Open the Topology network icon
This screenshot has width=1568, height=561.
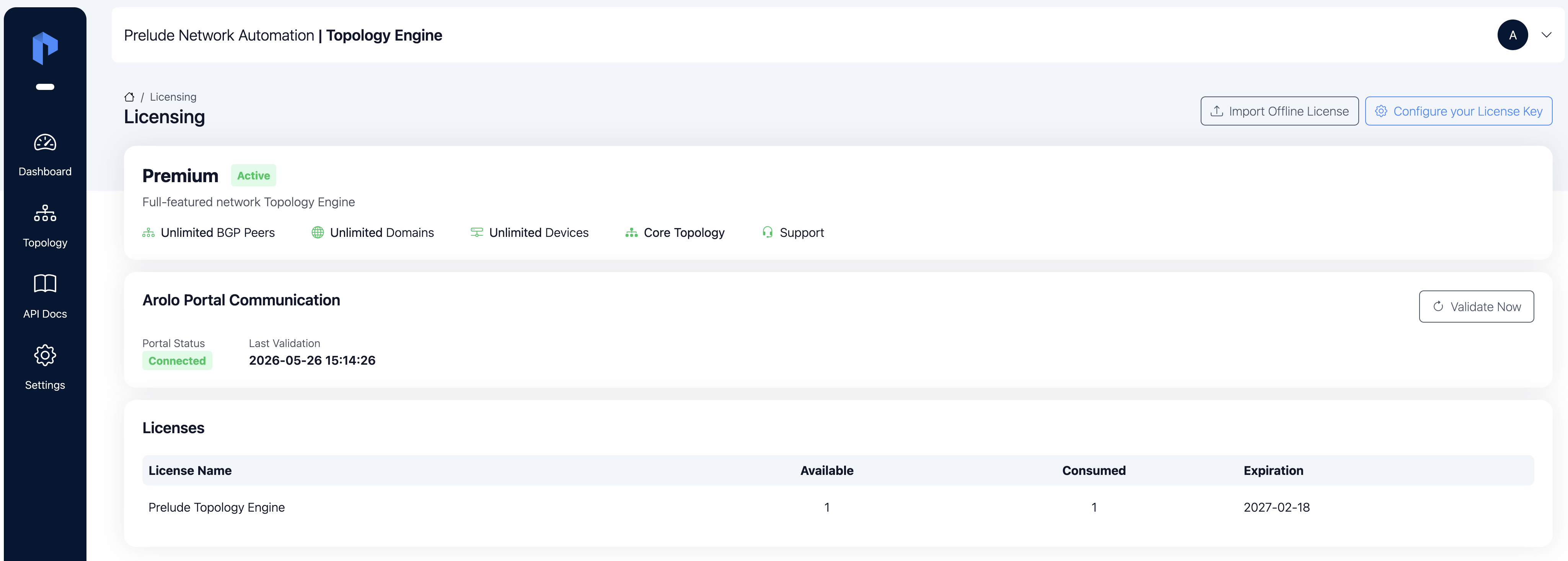pos(45,214)
